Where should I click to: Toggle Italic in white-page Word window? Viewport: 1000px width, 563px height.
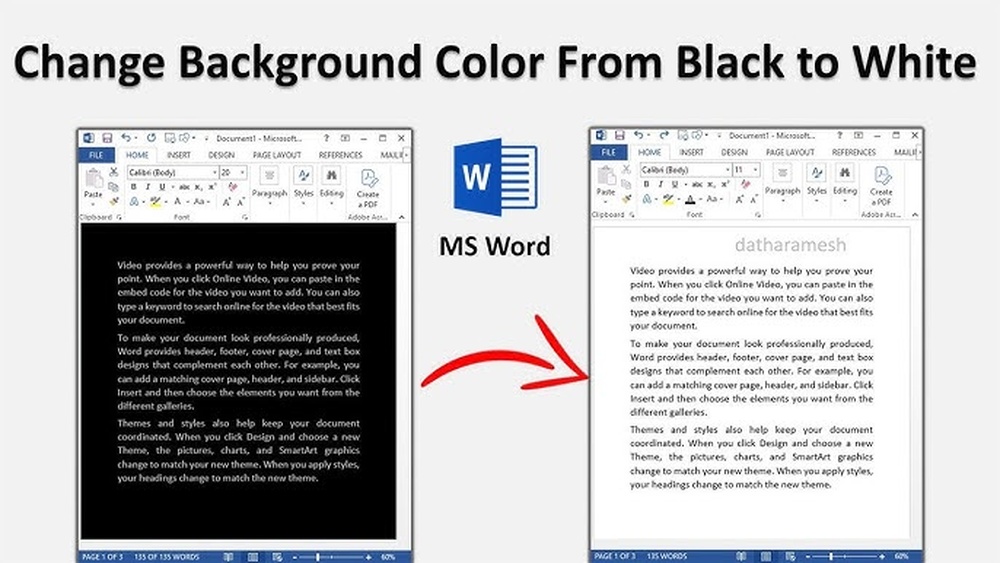pyautogui.click(x=660, y=184)
